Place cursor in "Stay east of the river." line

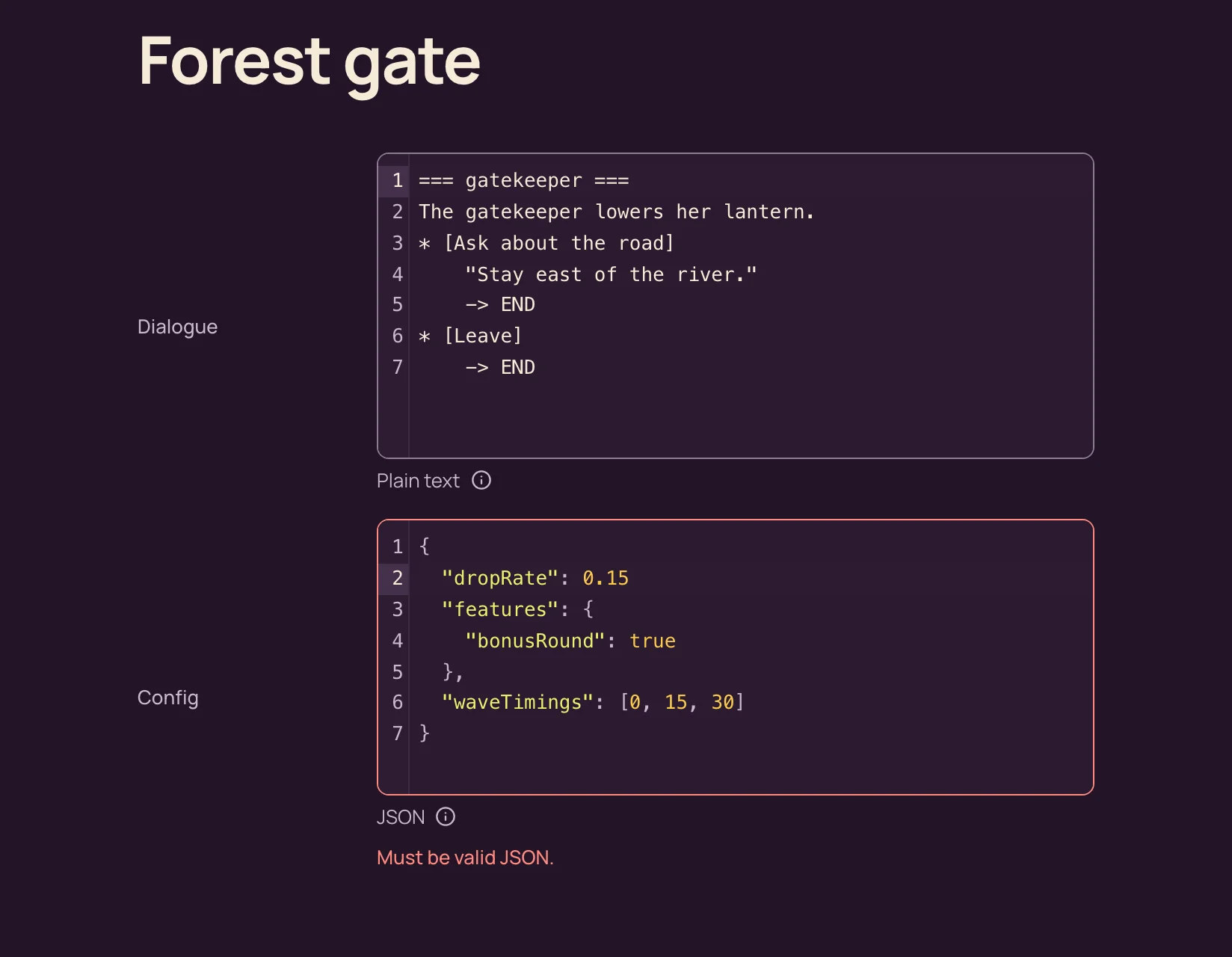[x=611, y=274]
